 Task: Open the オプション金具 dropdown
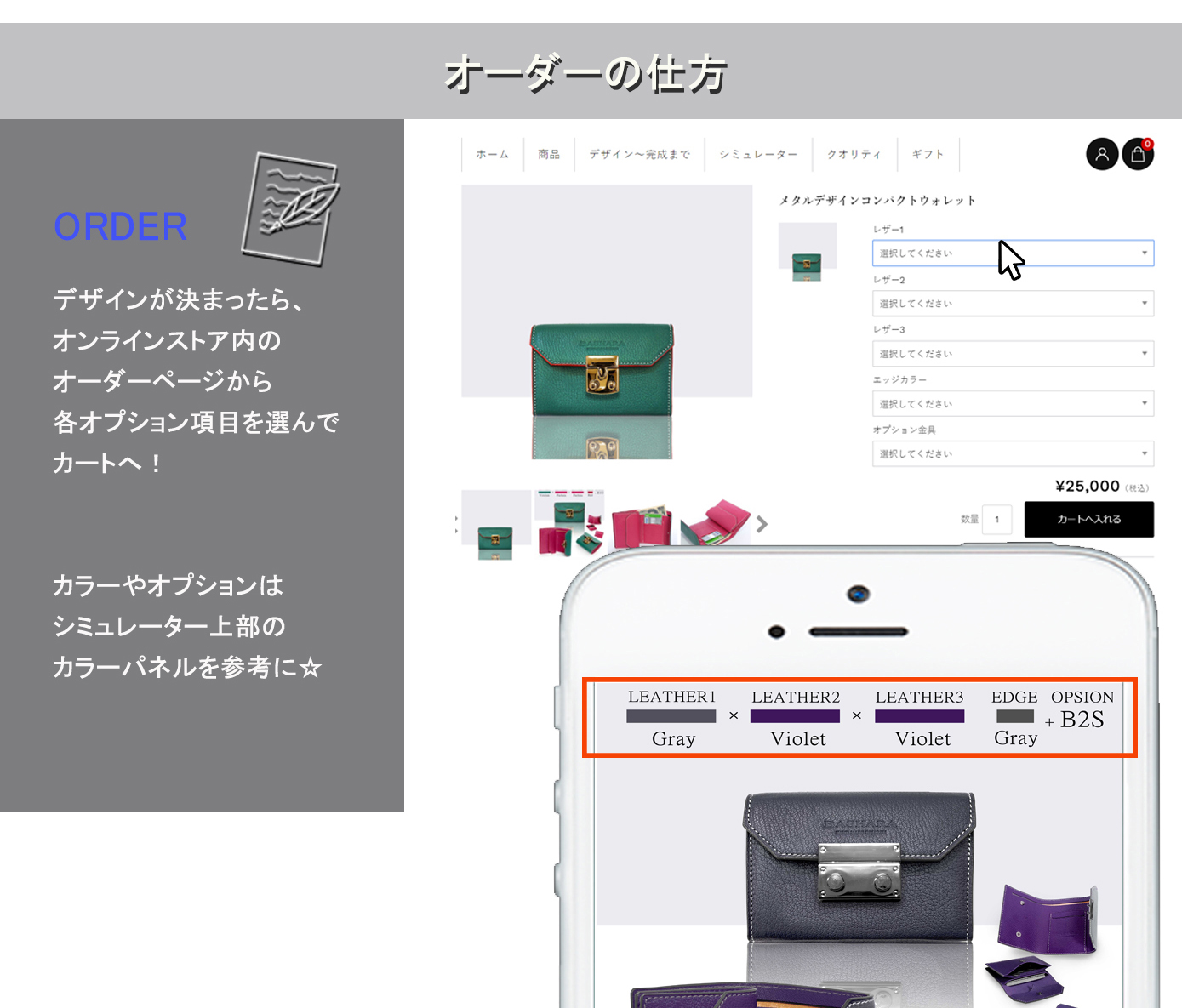tap(1012, 453)
